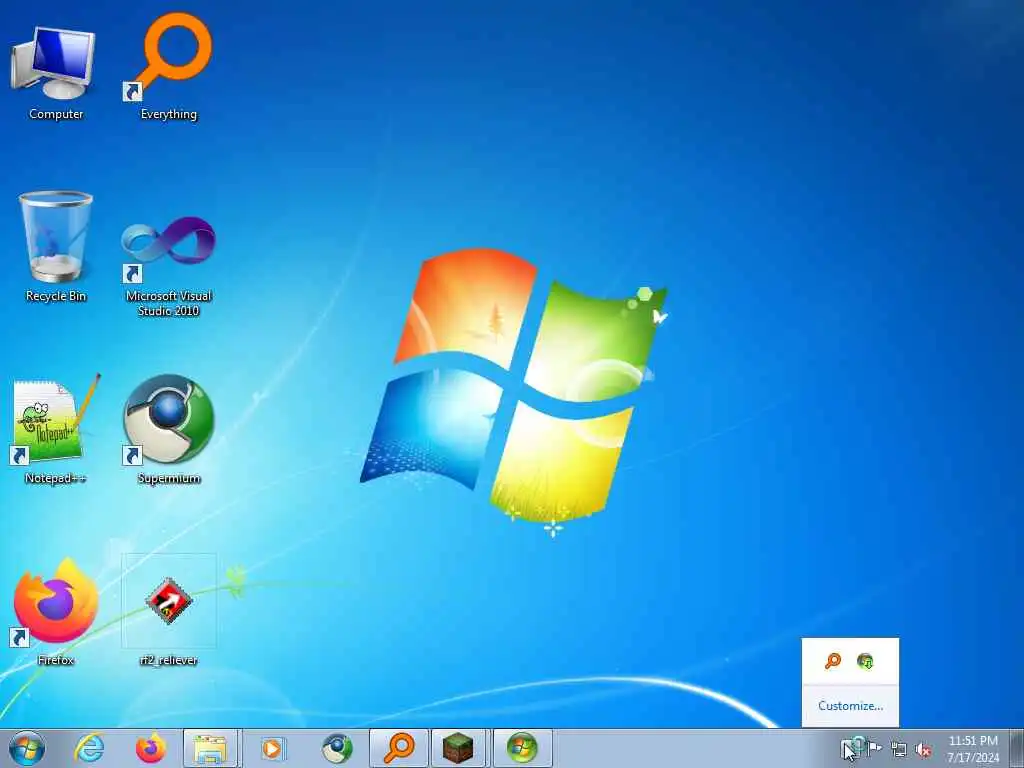Switch to the Minecraft grass block taskbar button
The image size is (1024, 768).
458,748
